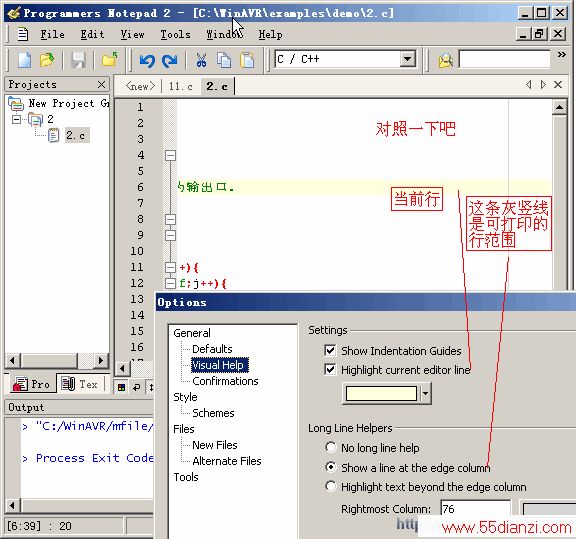Select New Files in Options tree
This screenshot has height=539, width=576.
215,445
